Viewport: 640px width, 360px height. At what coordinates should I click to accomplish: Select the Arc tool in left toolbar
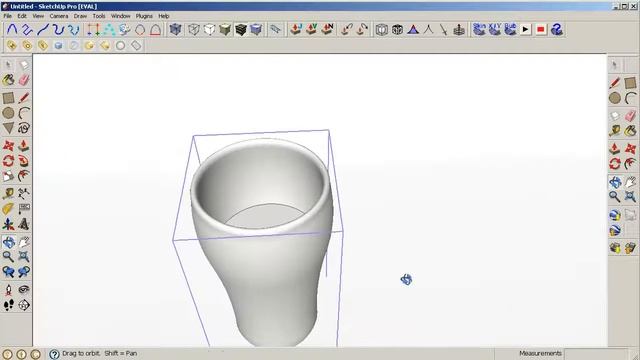pyautogui.click(x=24, y=113)
